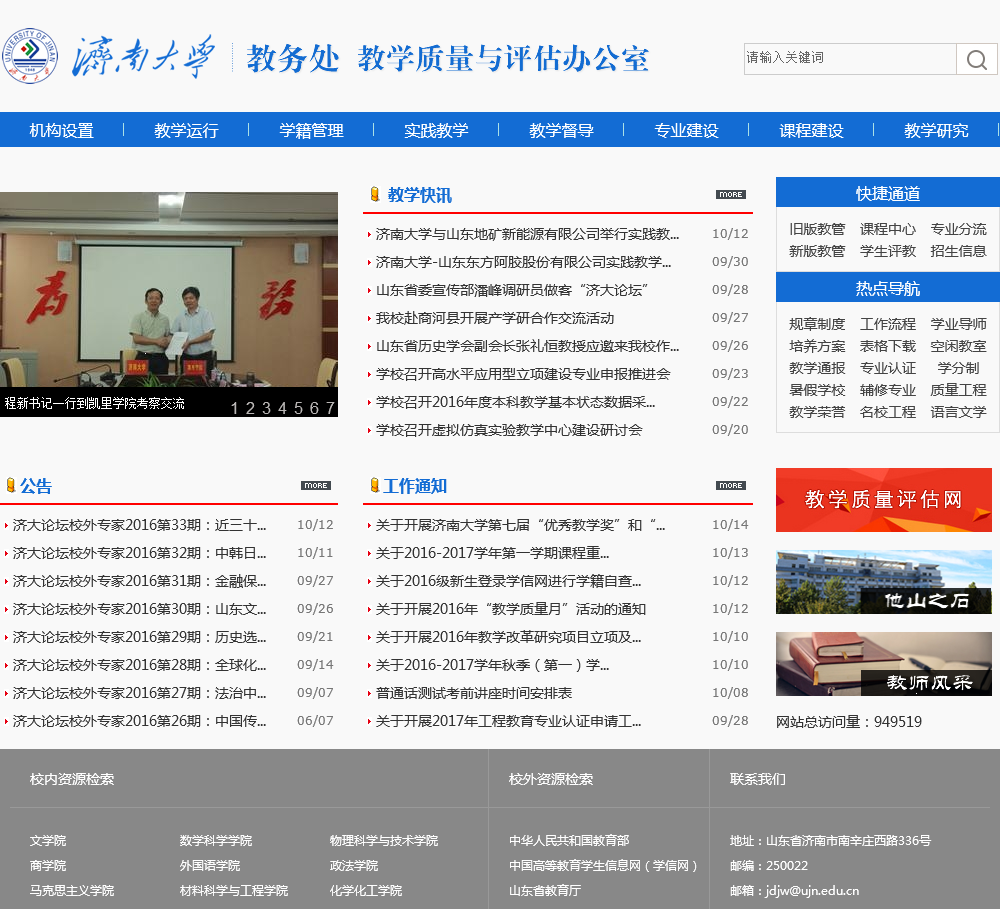1000x909 pixels.
Task: Open the 学籍管理 menu
Action: (311, 130)
